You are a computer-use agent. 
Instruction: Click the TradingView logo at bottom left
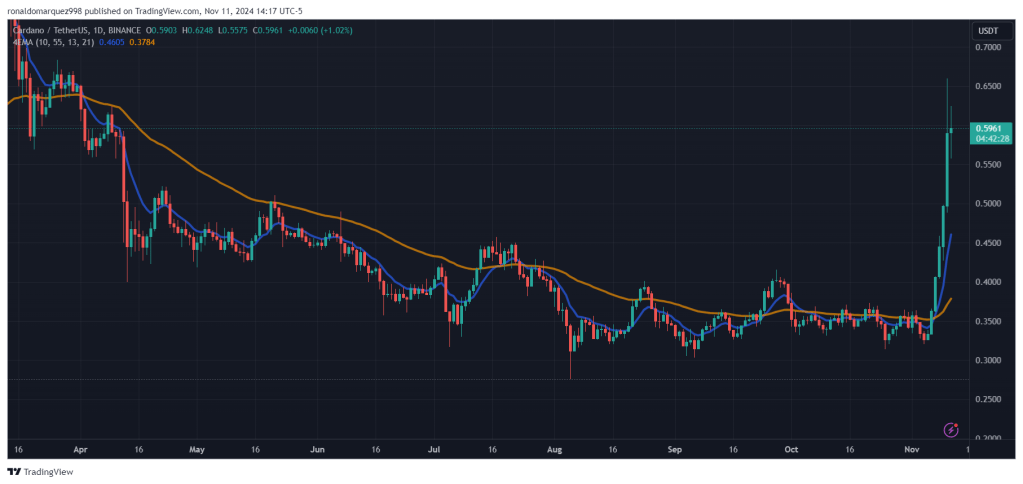pyautogui.click(x=40, y=472)
